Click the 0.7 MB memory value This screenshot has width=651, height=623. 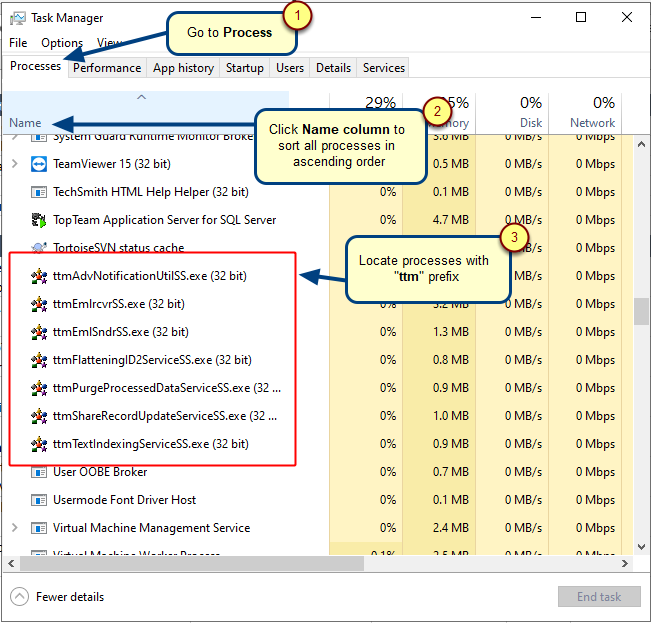(x=451, y=472)
